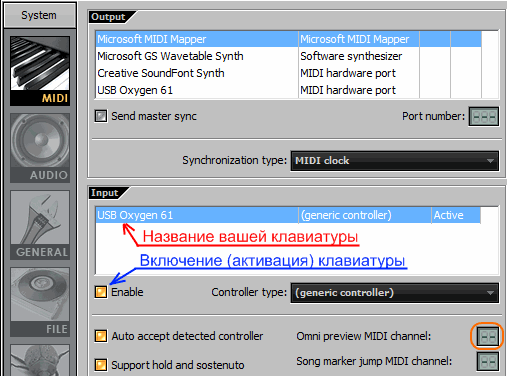Toggle Support hold and sostenuto
Image resolution: width=507 pixels, height=376 pixels.
[x=101, y=365]
